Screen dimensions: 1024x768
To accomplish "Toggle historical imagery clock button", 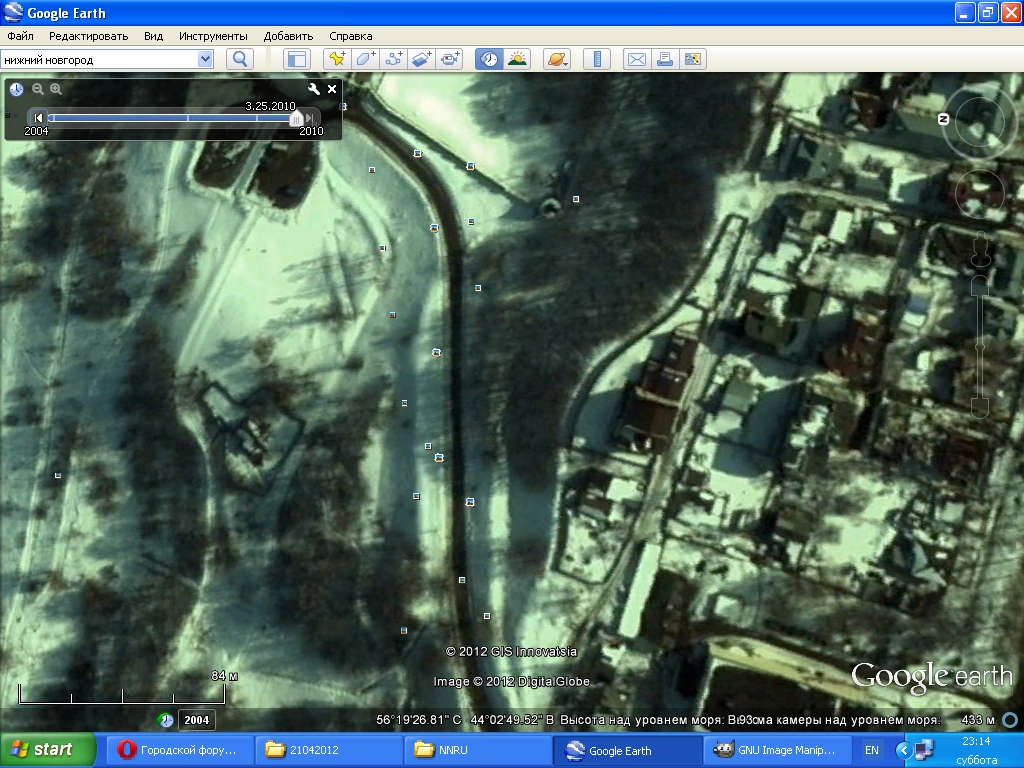I will tap(488, 59).
